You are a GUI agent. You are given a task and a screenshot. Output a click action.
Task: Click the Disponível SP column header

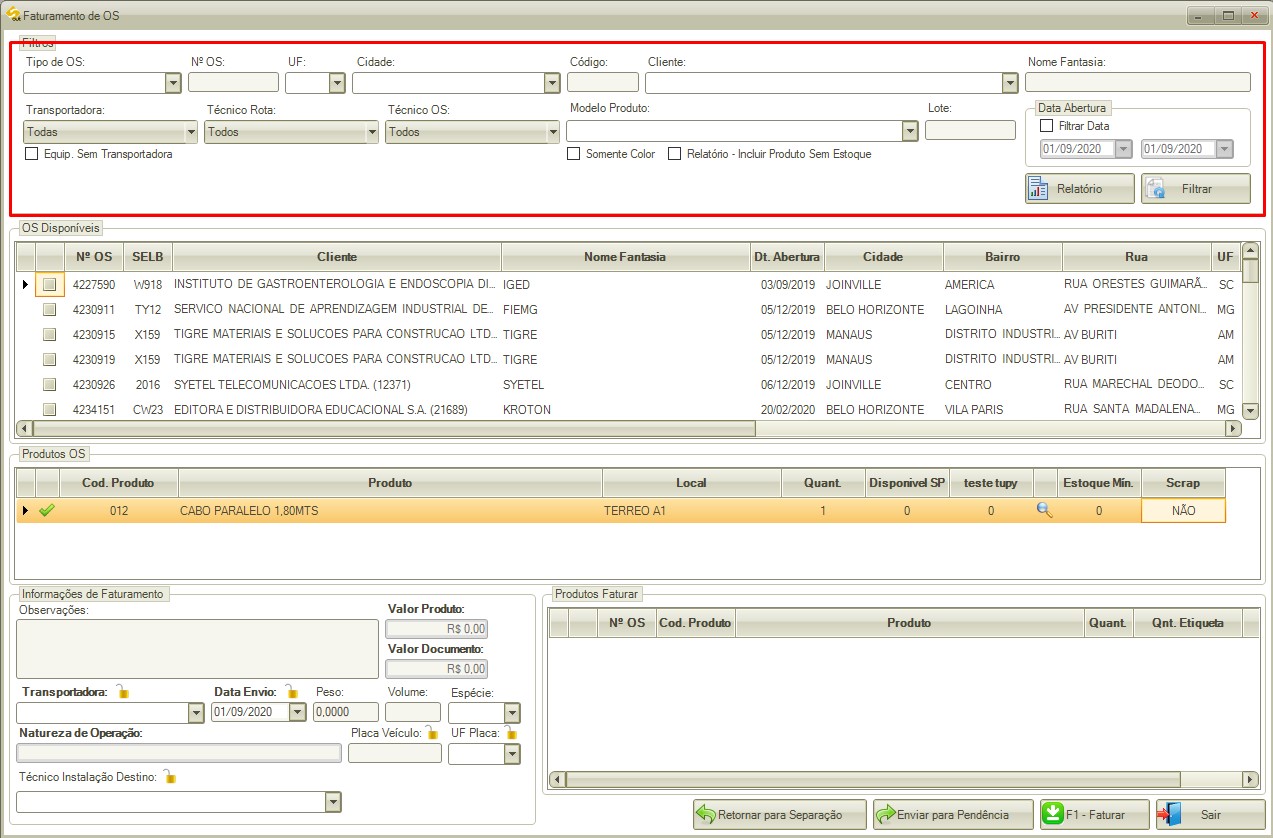907,483
